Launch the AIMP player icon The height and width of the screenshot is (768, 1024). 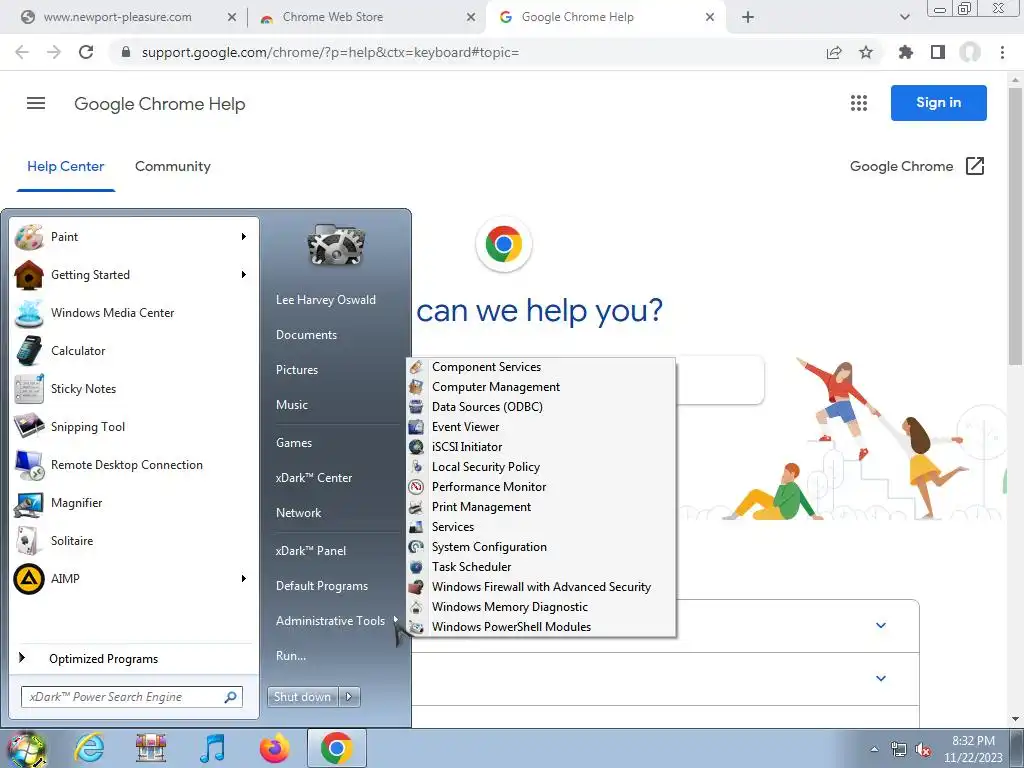coord(29,579)
